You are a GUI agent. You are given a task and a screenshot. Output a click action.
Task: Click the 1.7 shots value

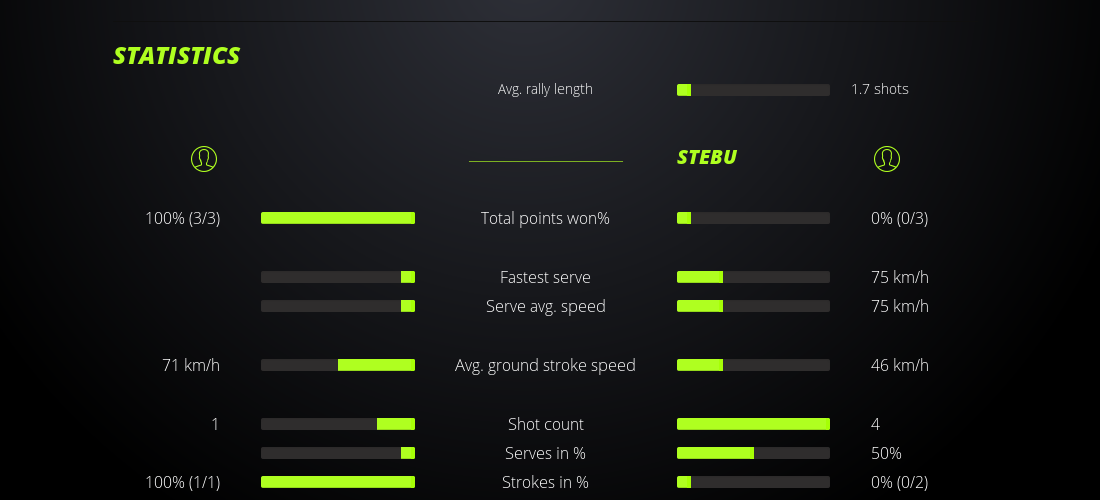880,89
